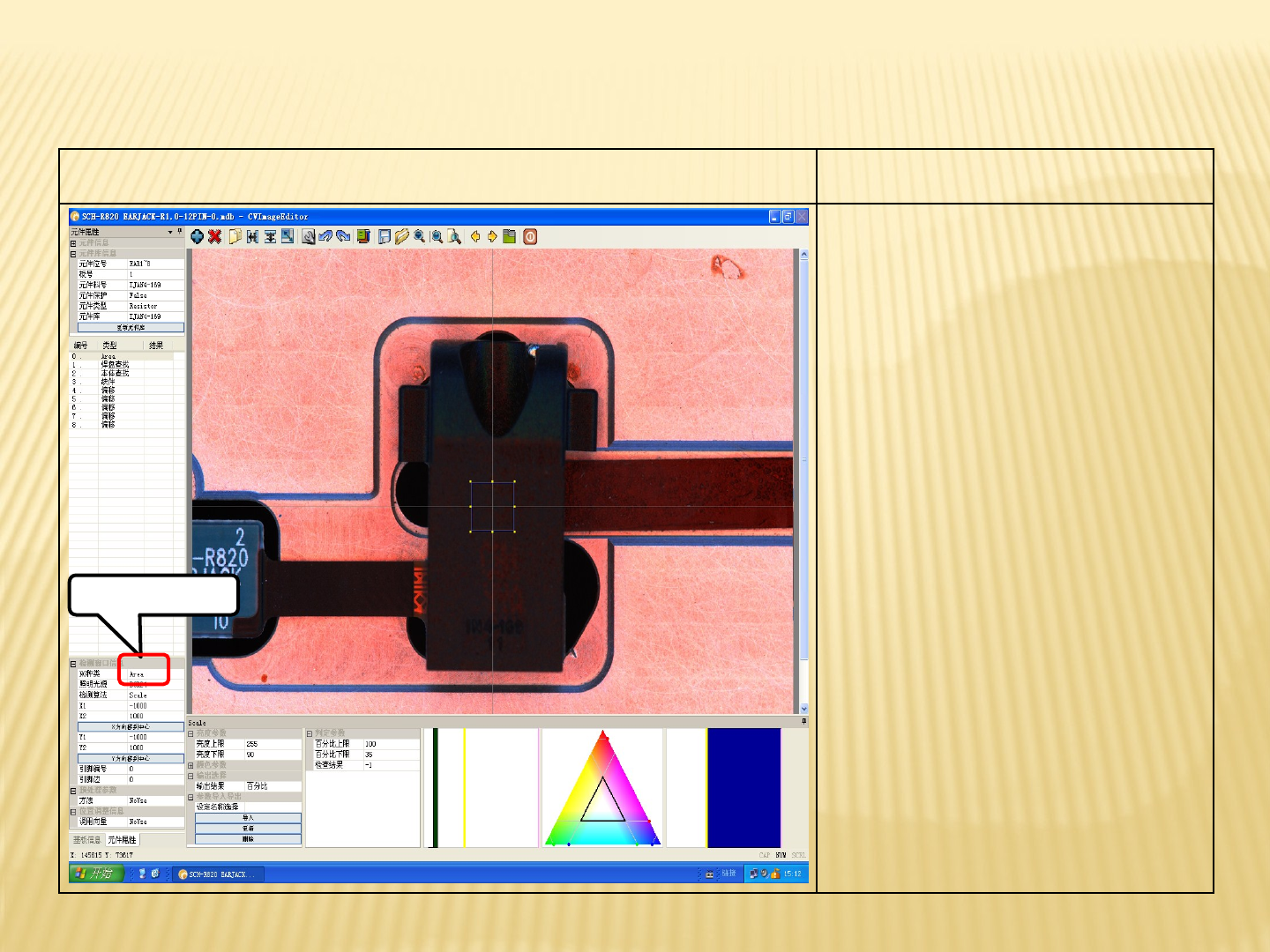The width and height of the screenshot is (1270, 952).
Task: Click the 删除 delete button
Action: pyautogui.click(x=248, y=839)
